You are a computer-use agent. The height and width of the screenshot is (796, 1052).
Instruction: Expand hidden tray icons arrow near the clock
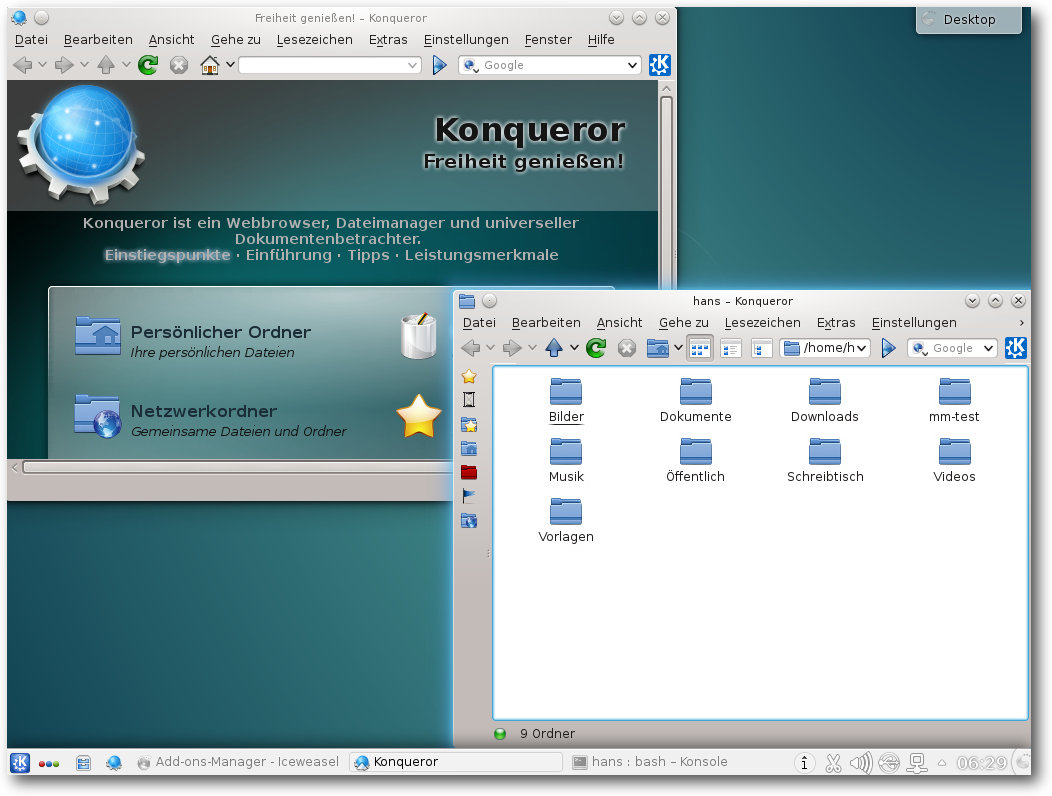(x=943, y=762)
